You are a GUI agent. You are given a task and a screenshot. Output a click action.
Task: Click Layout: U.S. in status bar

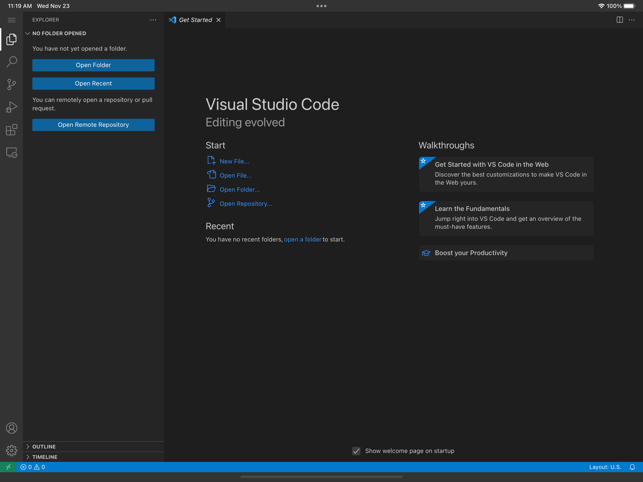tap(605, 467)
